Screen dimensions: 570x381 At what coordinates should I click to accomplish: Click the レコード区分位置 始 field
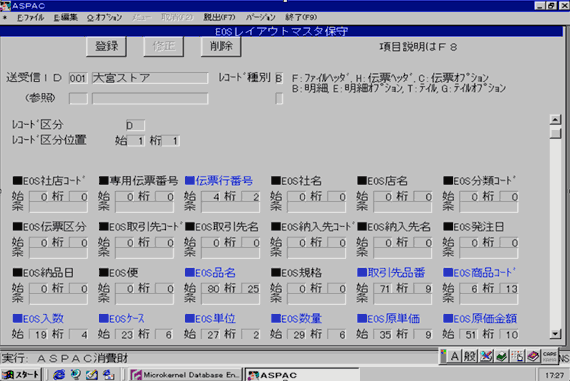(135, 141)
